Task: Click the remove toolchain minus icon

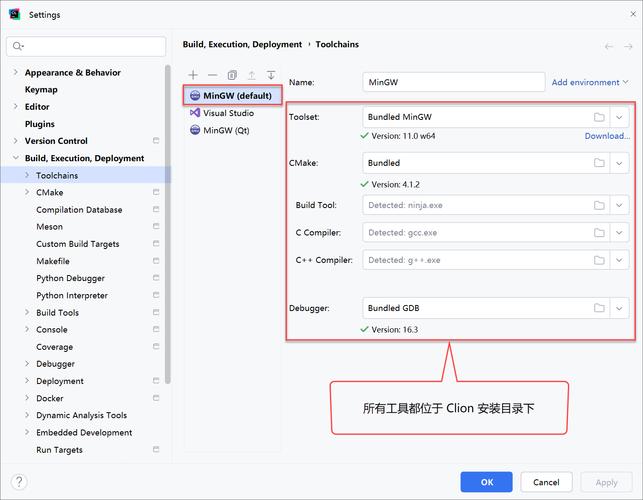Action: point(212,75)
